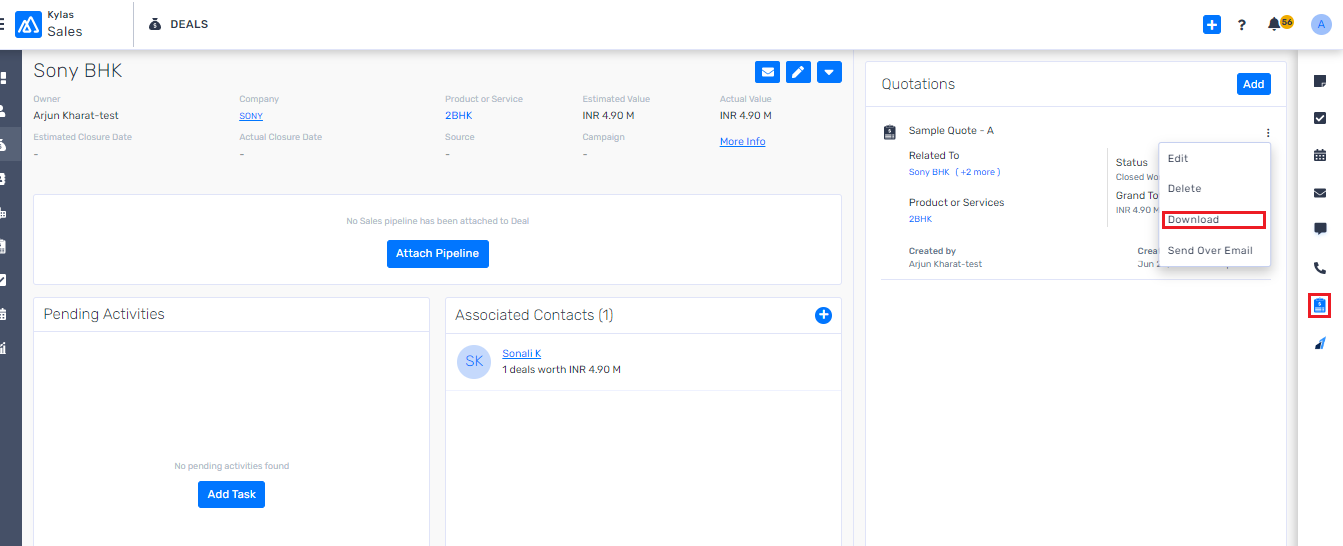Select Delete from quotation menu
This screenshot has width=1343, height=546.
pyautogui.click(x=1184, y=188)
